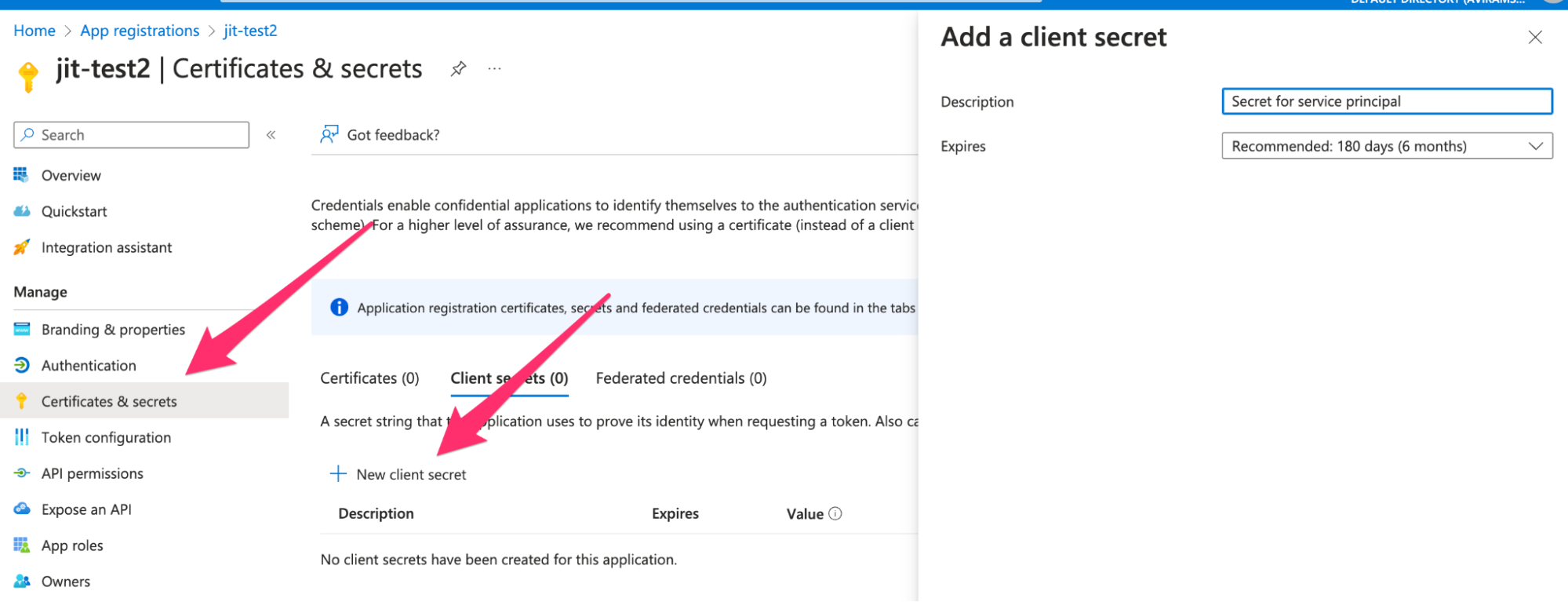This screenshot has width=1568, height=602.
Task: Close the Add a client secret panel
Action: tap(1535, 37)
